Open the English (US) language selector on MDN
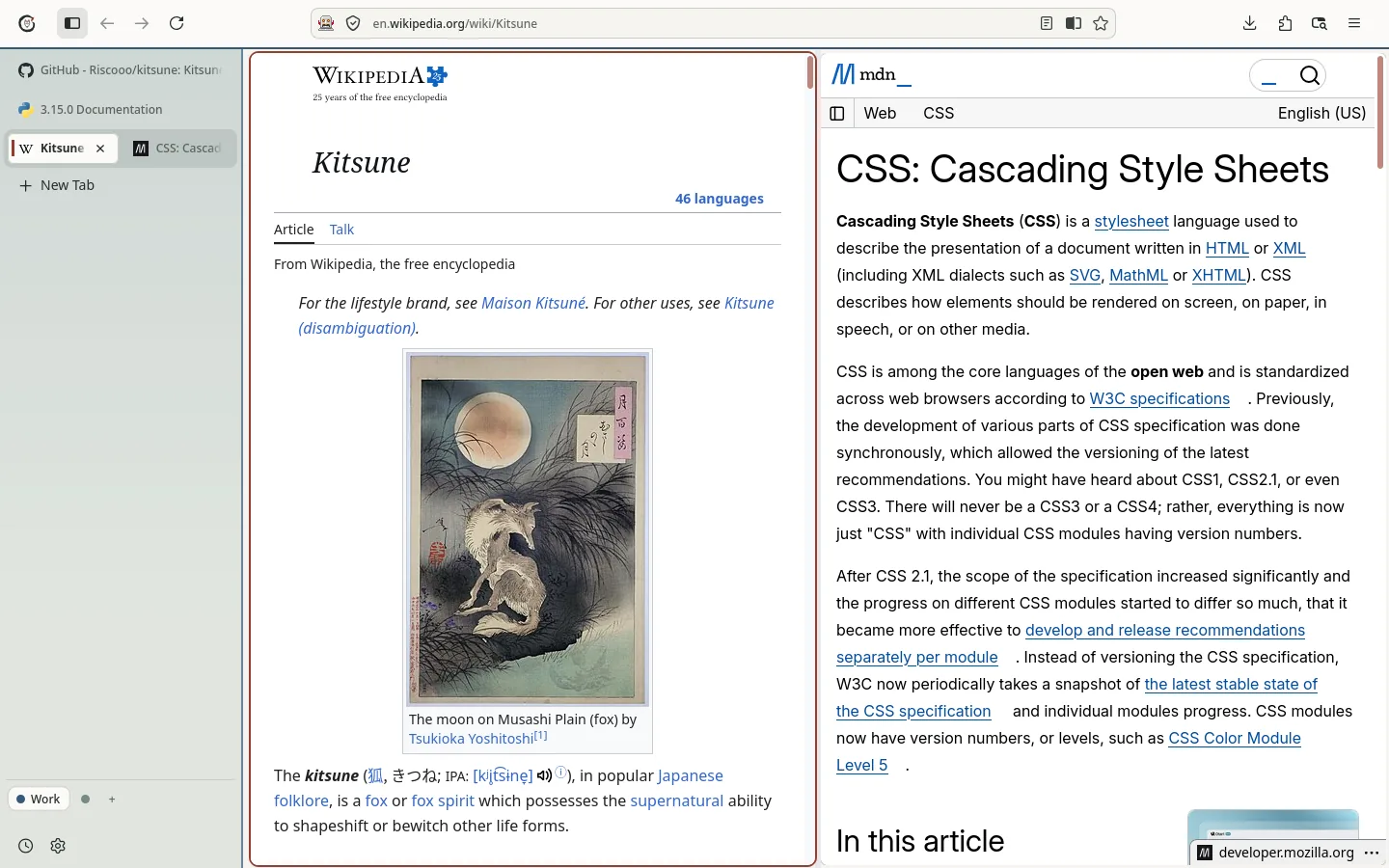 pos(1321,114)
